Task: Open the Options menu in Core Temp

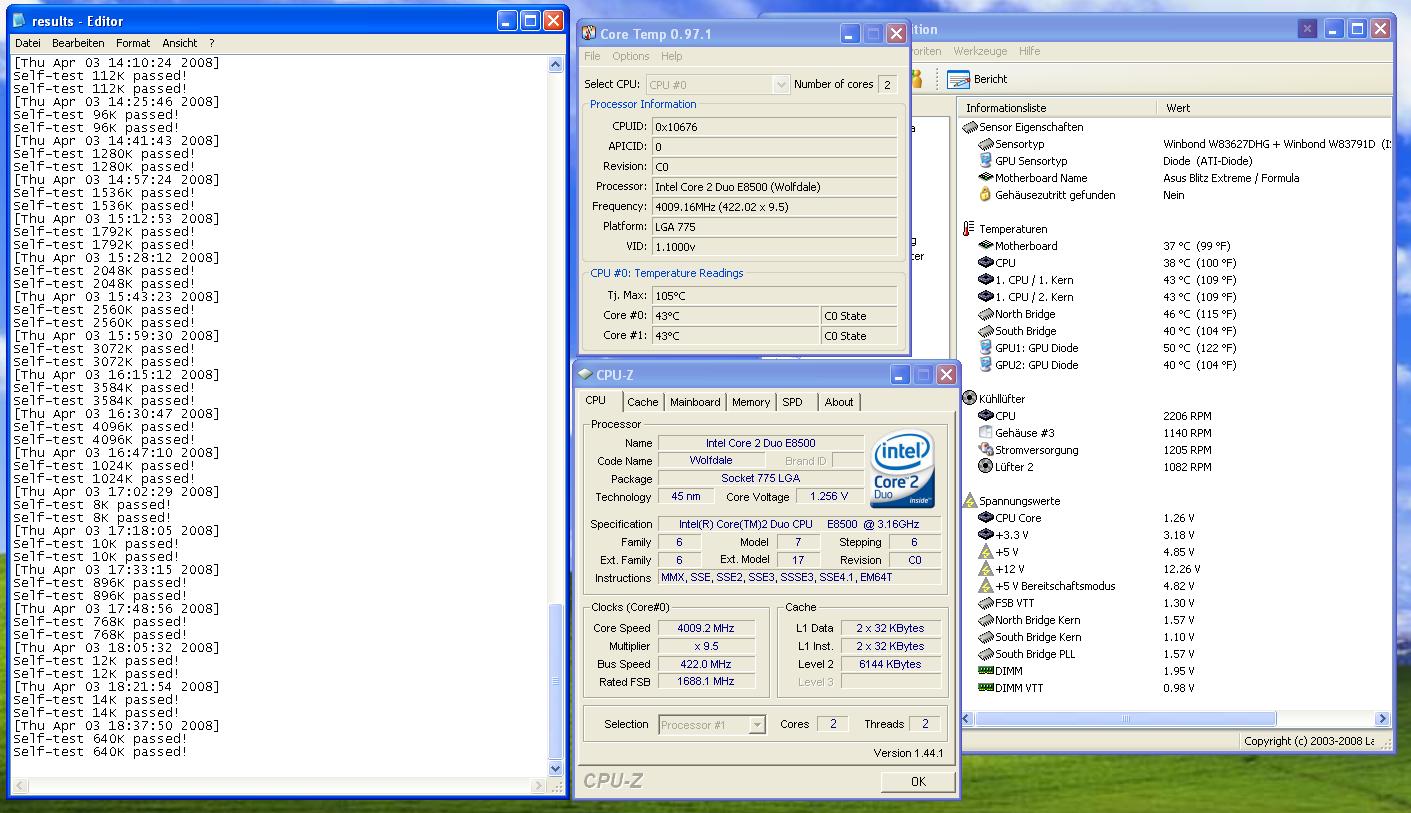Action: click(x=631, y=56)
